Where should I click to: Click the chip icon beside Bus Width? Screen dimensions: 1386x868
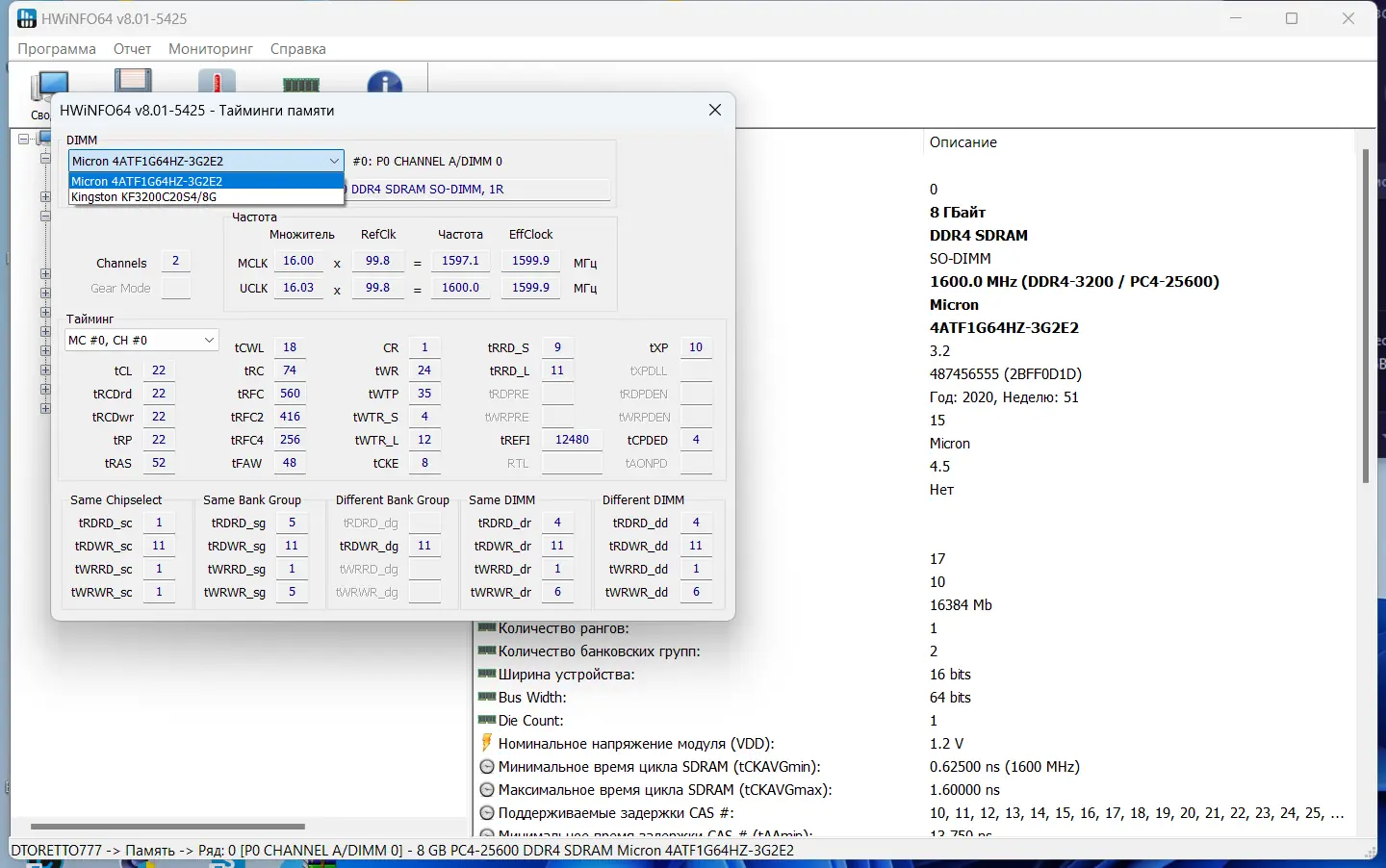(487, 697)
